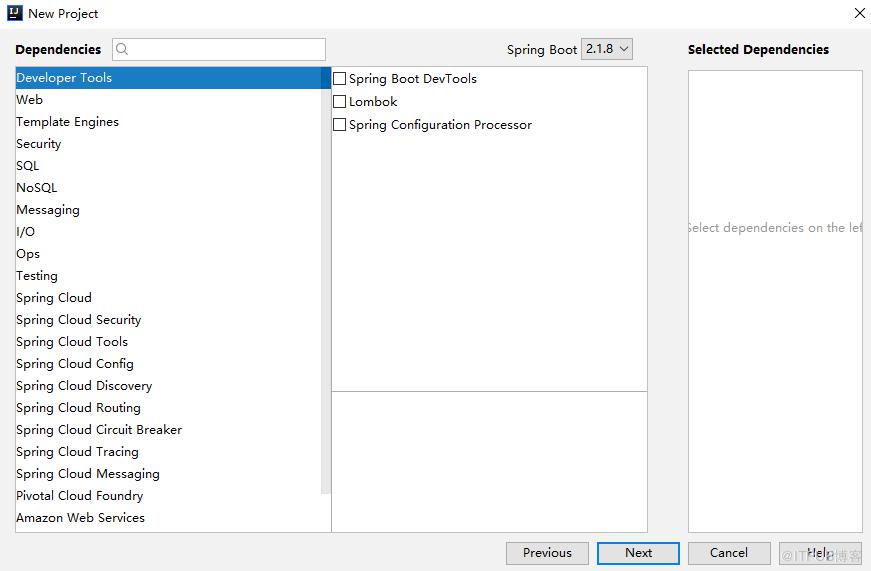Select the Security category
Viewport: 871px width, 571px height.
tap(168, 144)
